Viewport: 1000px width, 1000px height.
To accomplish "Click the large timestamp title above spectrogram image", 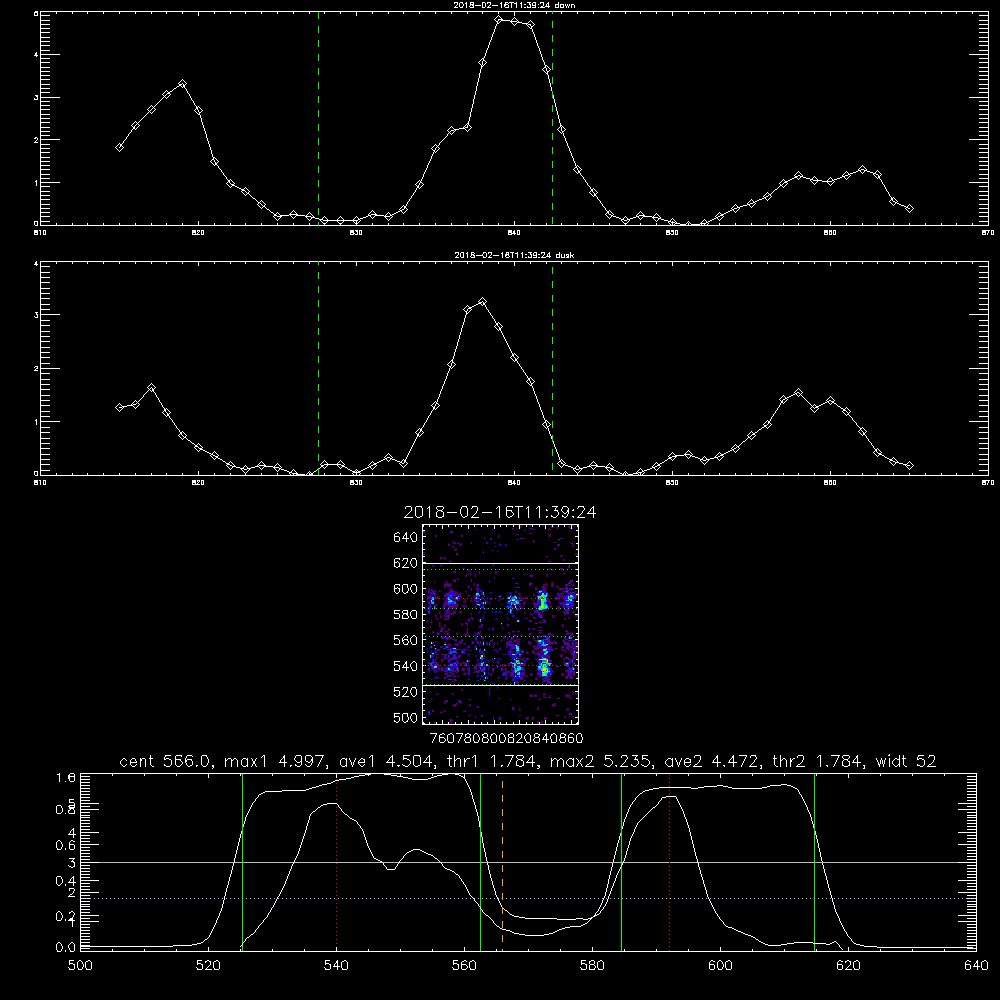I will tap(500, 512).
